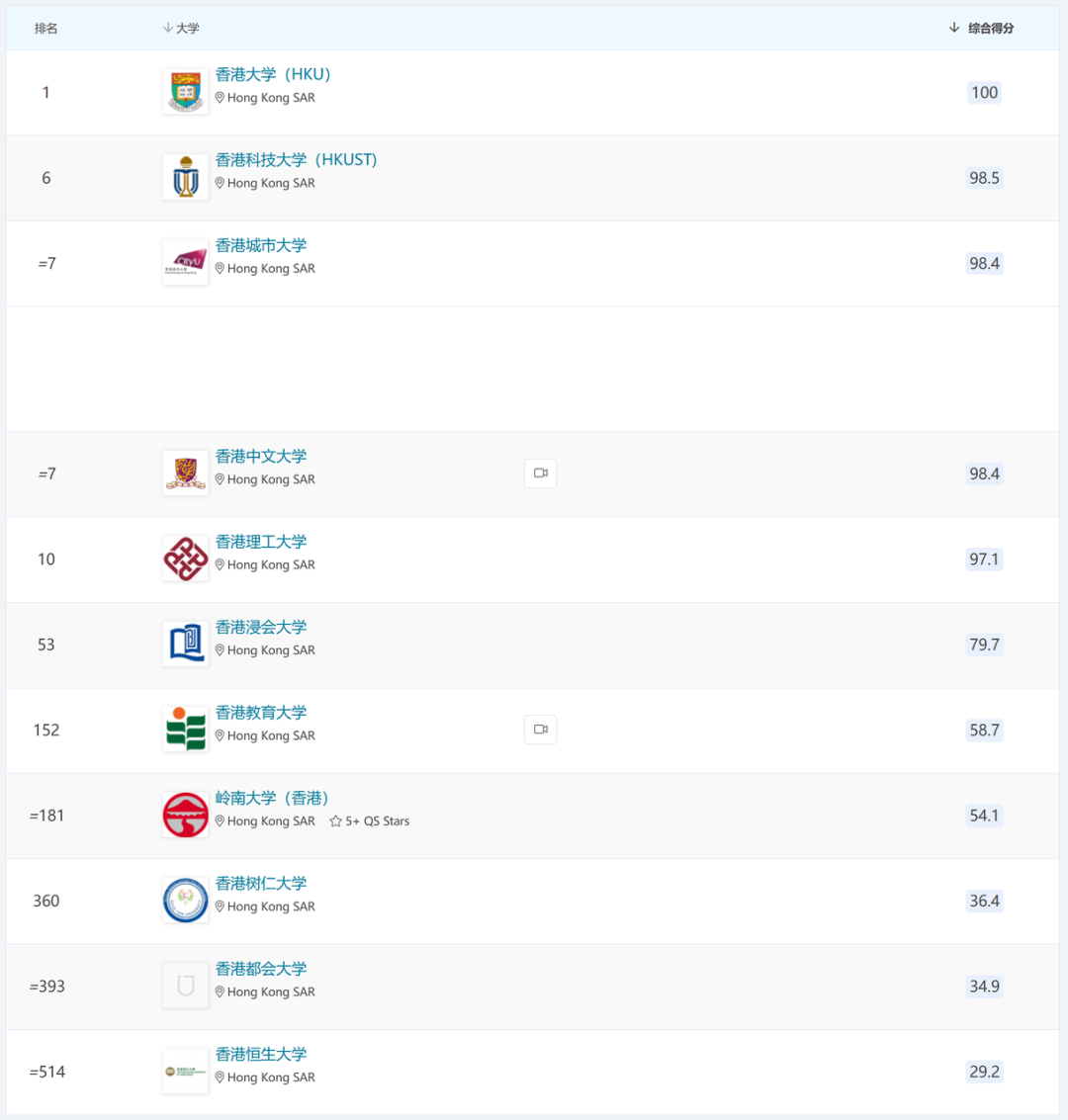Open video icon for 香港中文大学
The image size is (1068, 1120).
[x=540, y=474]
